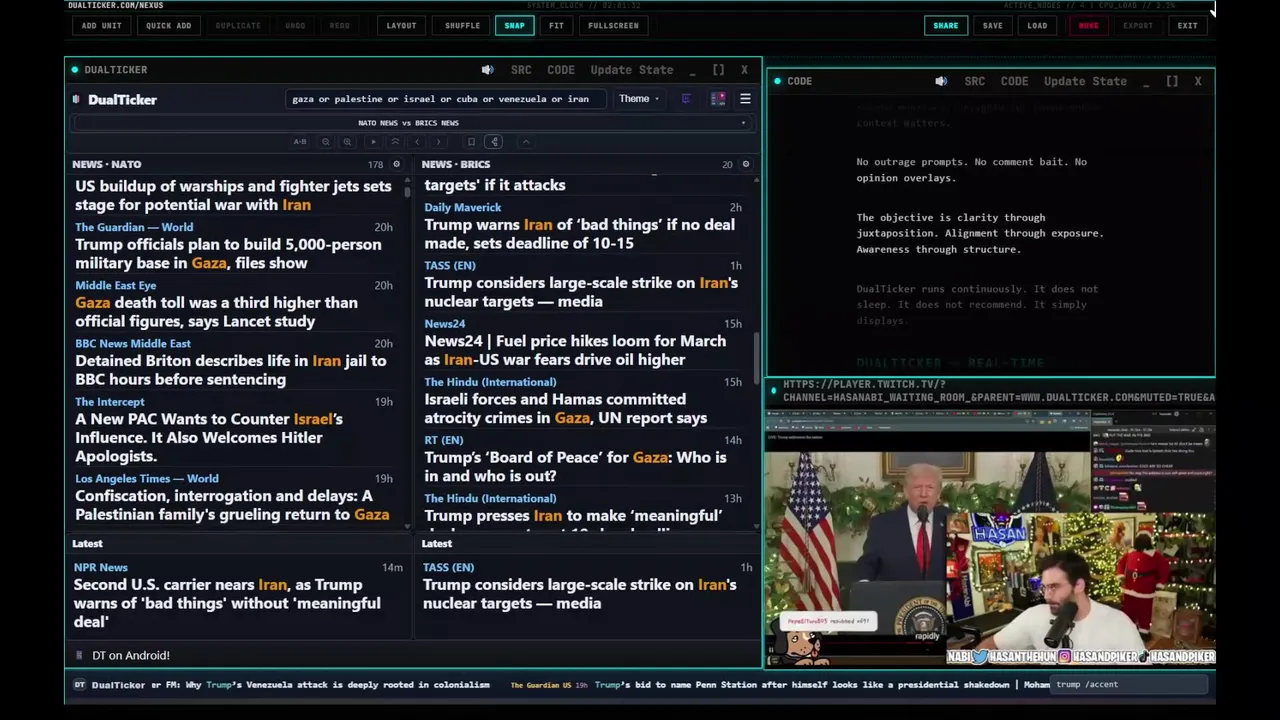Open 'Trump warns Iran of bad things' headline
Image resolution: width=1280 pixels, height=720 pixels.
[580, 234]
